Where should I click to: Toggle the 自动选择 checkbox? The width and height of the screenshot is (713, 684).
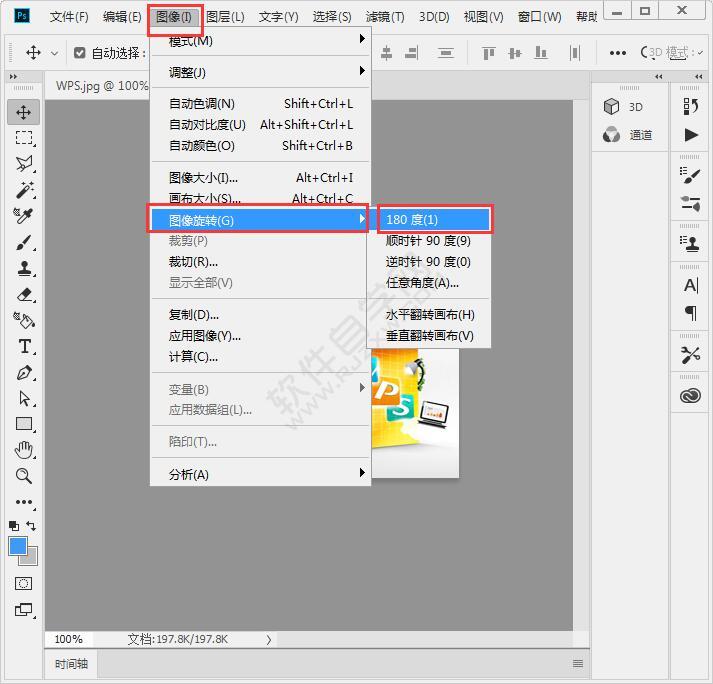tap(80, 53)
